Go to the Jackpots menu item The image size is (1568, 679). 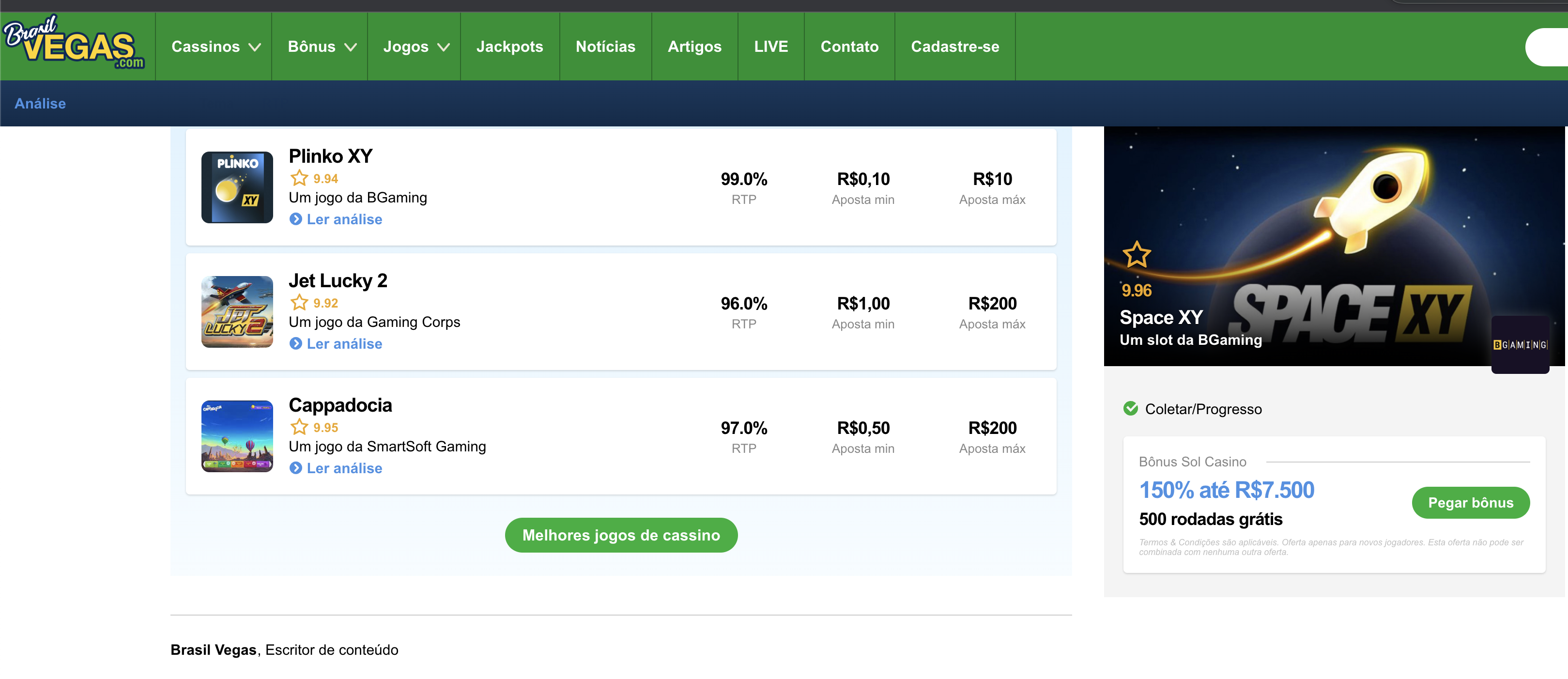(509, 47)
